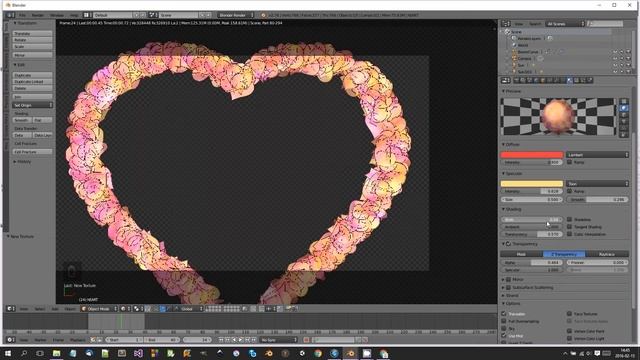Screen dimensions: 640x360
Task: Open the Physics properties tab
Action: click(589, 80)
